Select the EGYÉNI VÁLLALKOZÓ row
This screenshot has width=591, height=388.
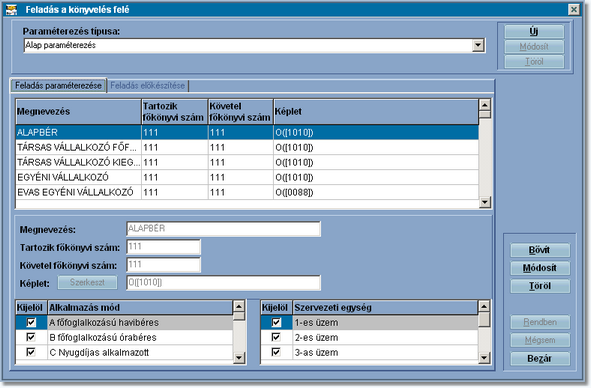247,177
